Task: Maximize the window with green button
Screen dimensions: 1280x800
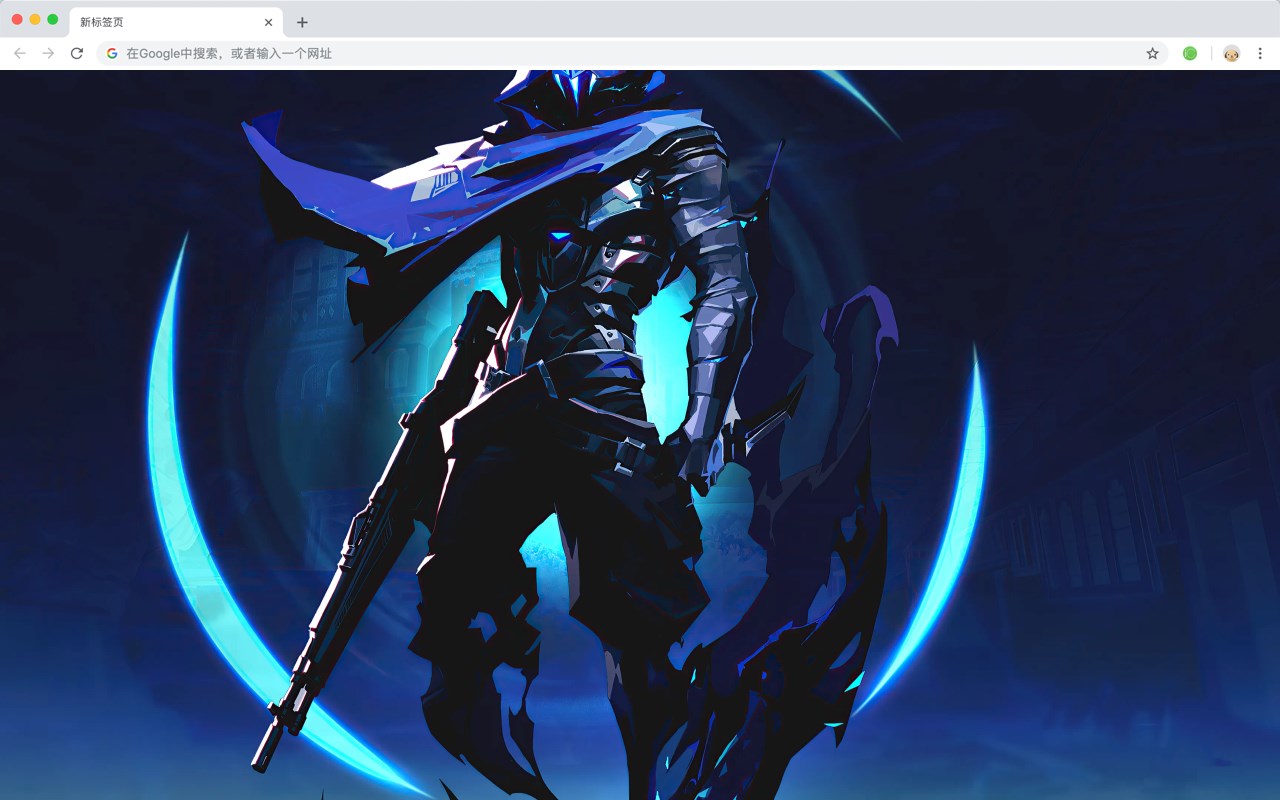Action: pyautogui.click(x=53, y=19)
